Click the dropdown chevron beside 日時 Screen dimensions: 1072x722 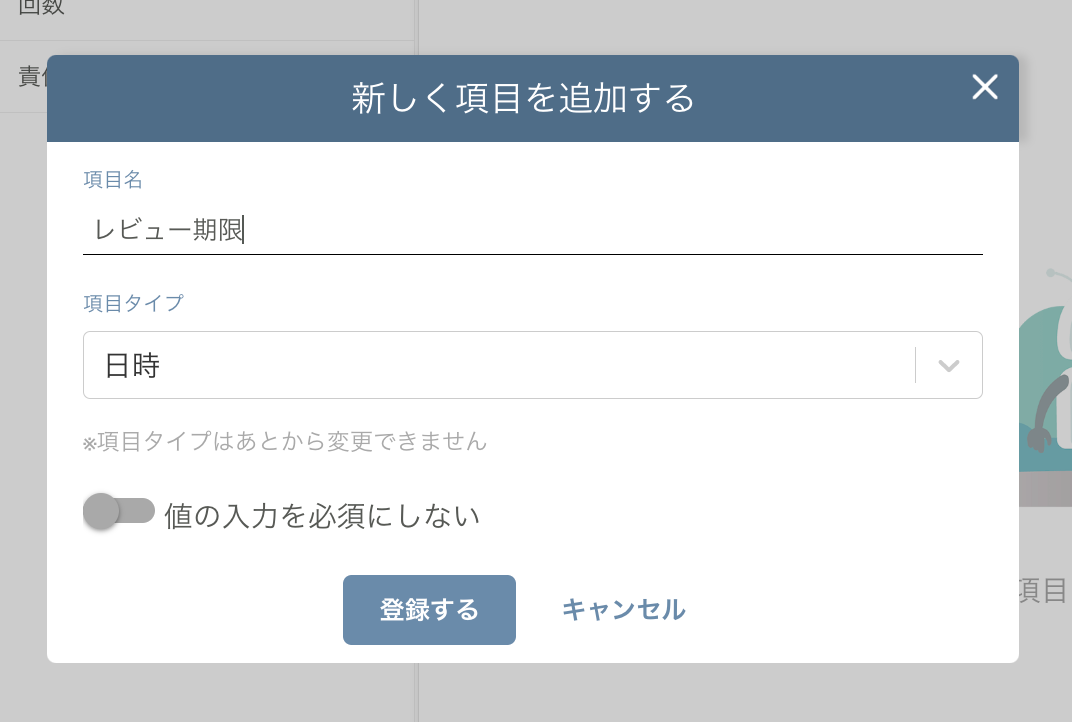coord(946,364)
